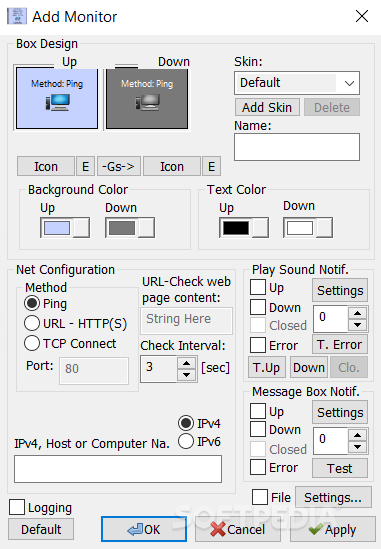Pick the Up background color swatch
Screen dimensions: 381x549
(x=65, y=228)
